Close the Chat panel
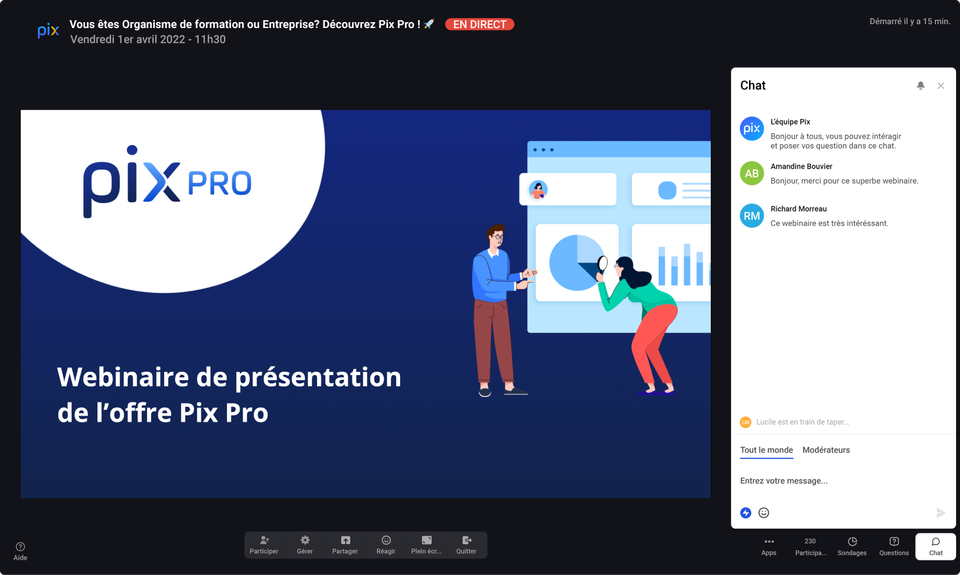This screenshot has height=575, width=960. (x=941, y=86)
